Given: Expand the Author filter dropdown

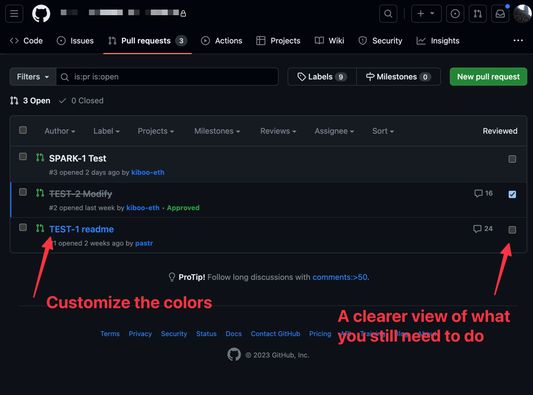Looking at the screenshot, I should (x=60, y=131).
